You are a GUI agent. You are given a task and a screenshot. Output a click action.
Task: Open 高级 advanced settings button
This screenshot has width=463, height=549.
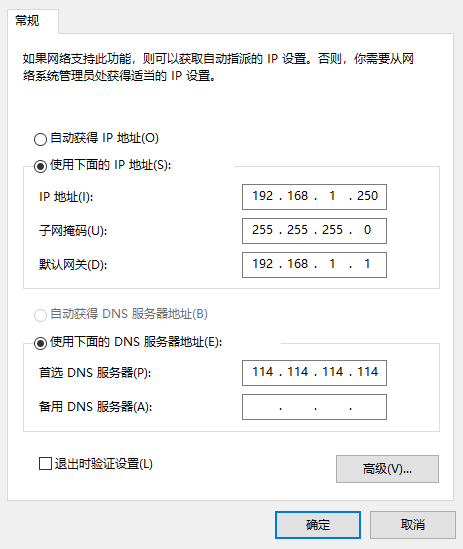click(x=387, y=469)
